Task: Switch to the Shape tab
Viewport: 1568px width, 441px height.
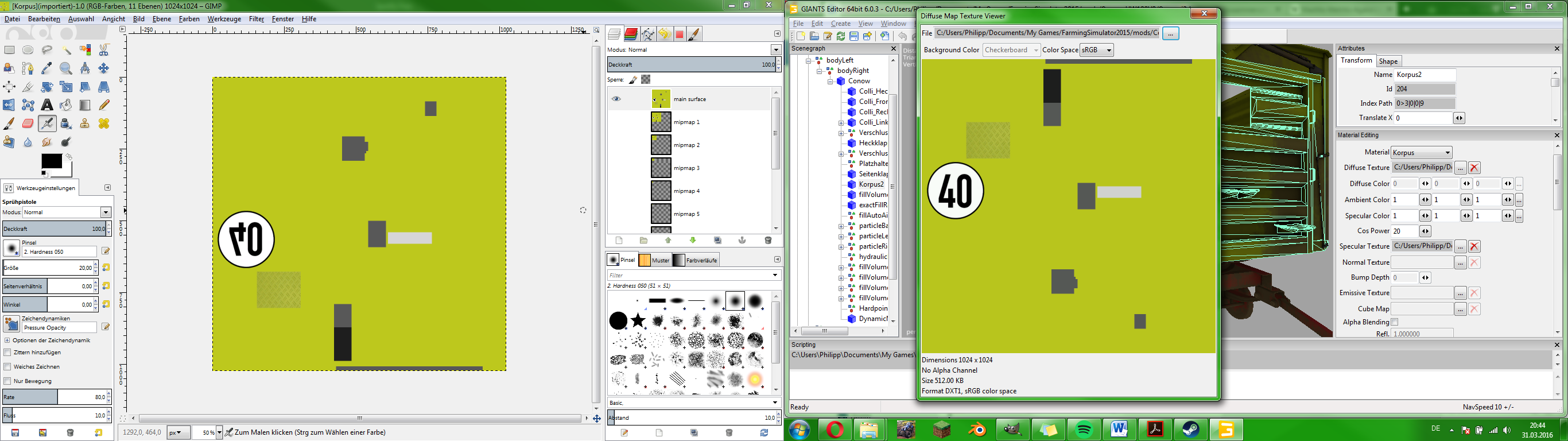Action: [x=1388, y=61]
